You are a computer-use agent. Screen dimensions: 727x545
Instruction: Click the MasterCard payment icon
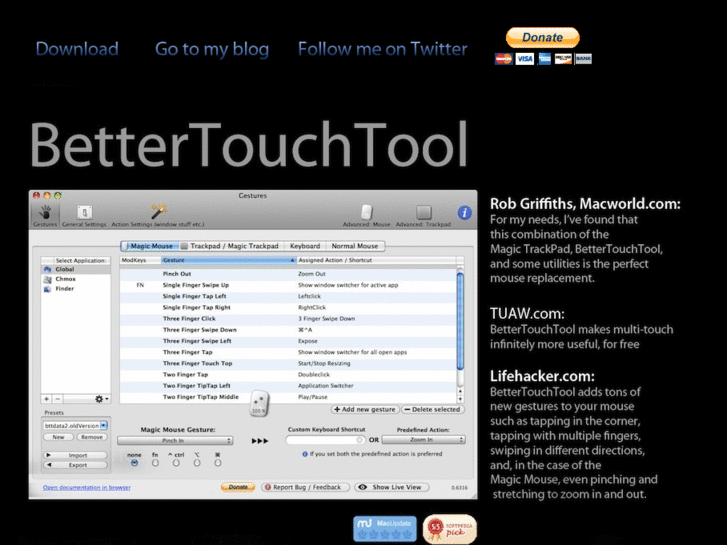coord(504,59)
